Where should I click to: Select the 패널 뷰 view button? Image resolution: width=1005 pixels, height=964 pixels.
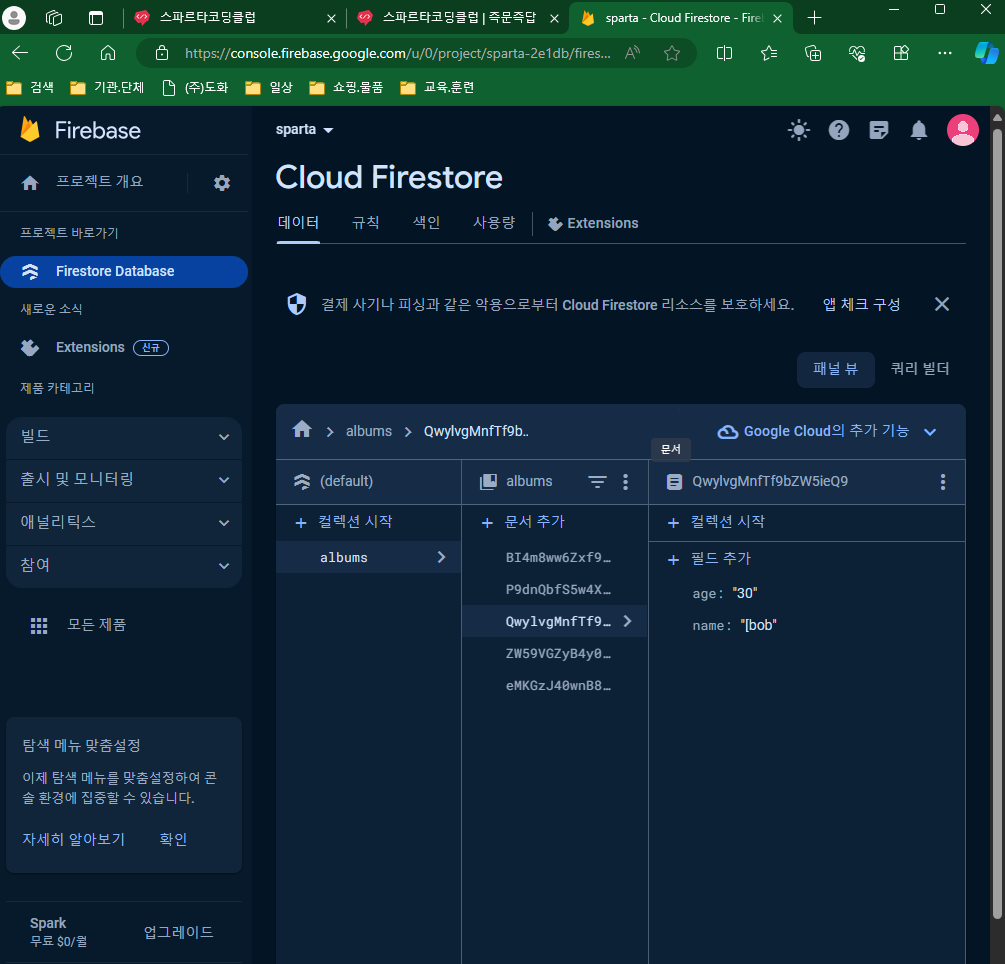tap(835, 369)
